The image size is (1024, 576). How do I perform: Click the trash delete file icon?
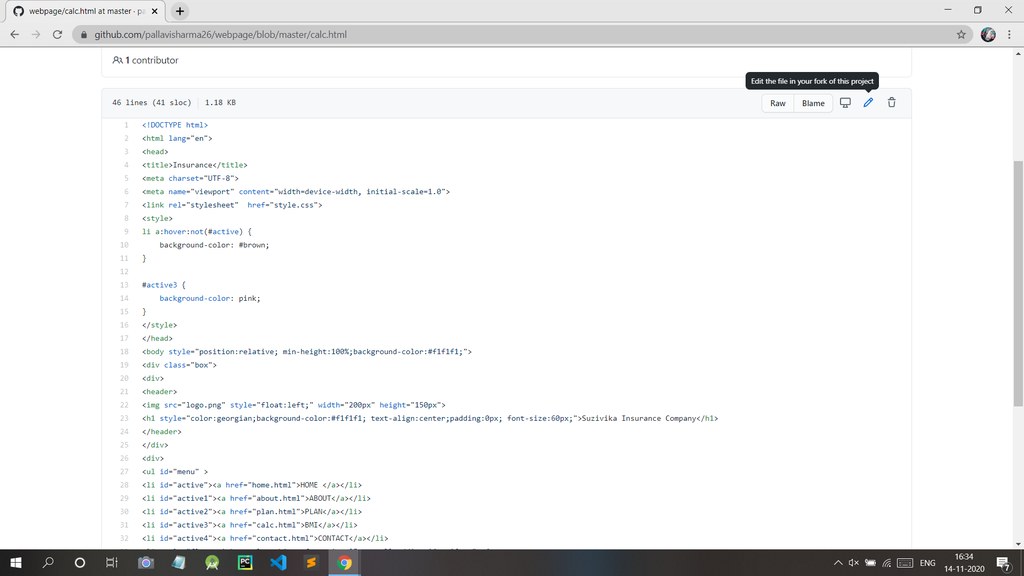(891, 103)
